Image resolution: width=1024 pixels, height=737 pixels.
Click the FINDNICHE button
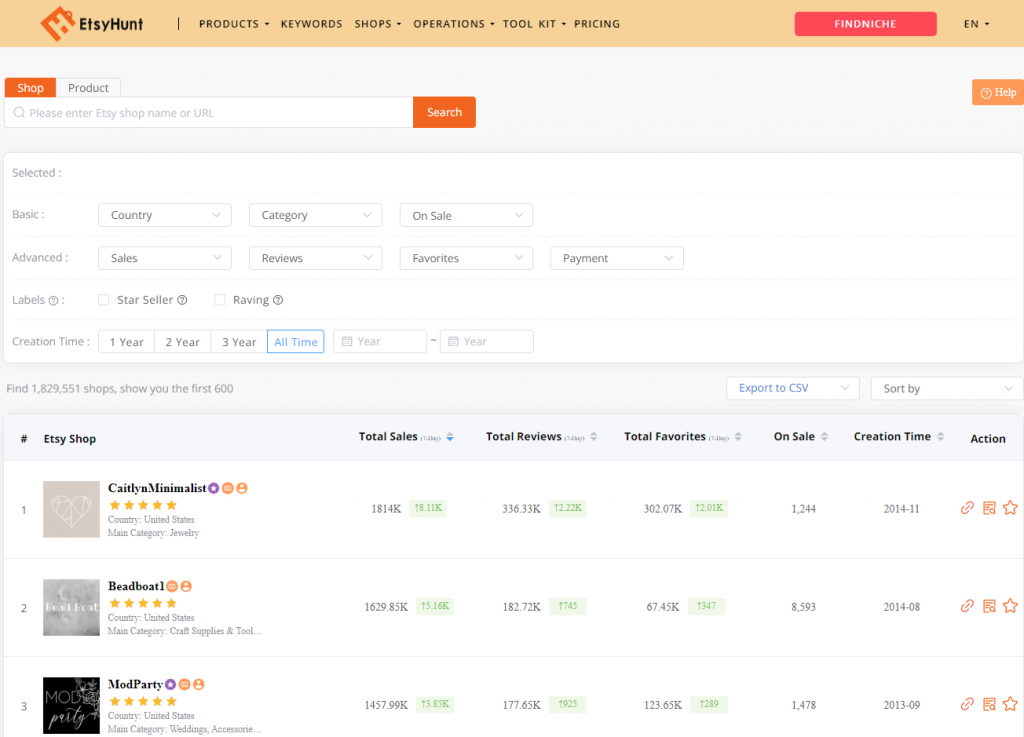click(x=865, y=24)
